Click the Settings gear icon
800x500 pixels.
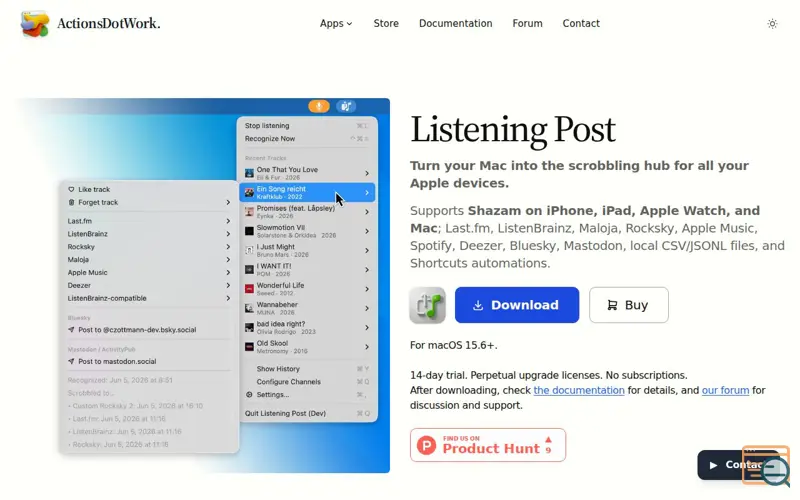coord(249,394)
